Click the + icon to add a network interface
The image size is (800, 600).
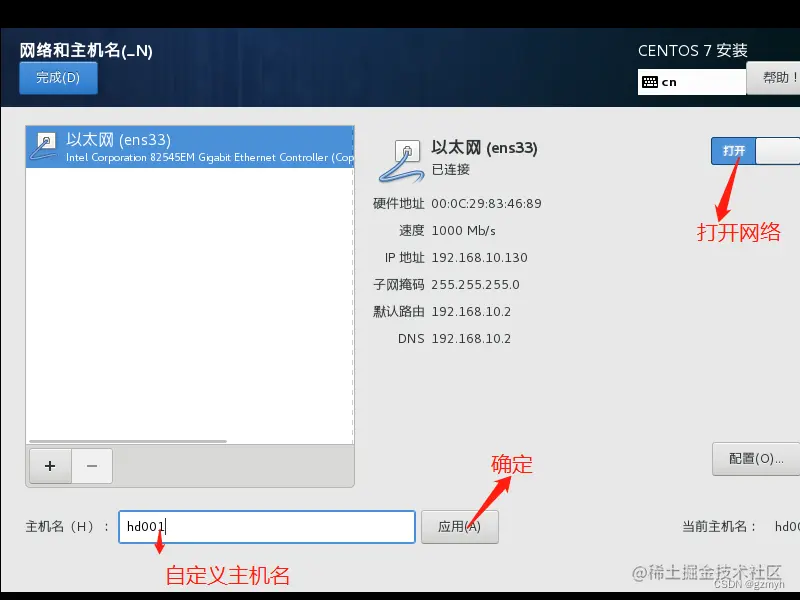49,465
